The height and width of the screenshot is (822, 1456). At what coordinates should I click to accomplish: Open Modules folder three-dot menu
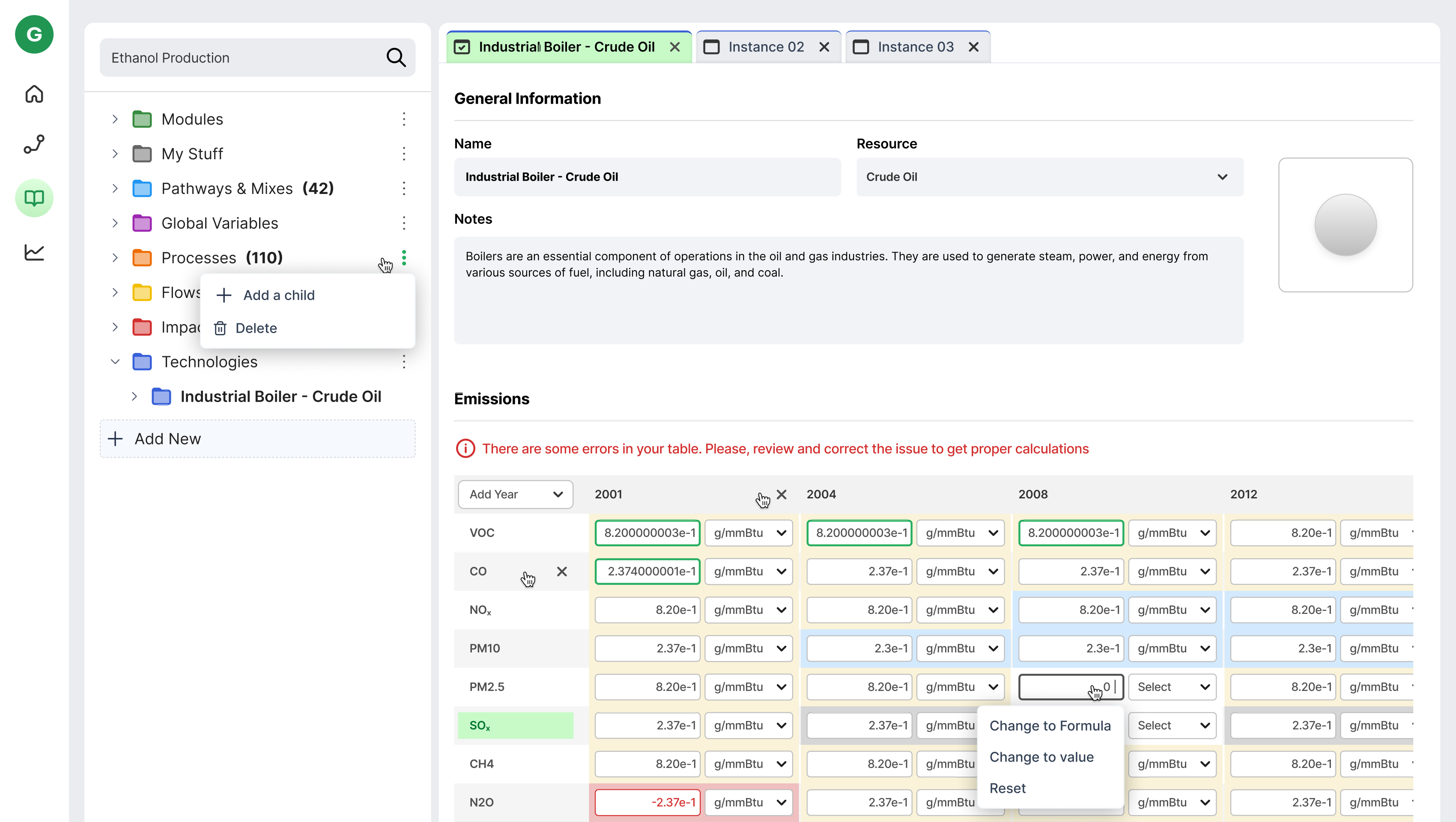404,119
